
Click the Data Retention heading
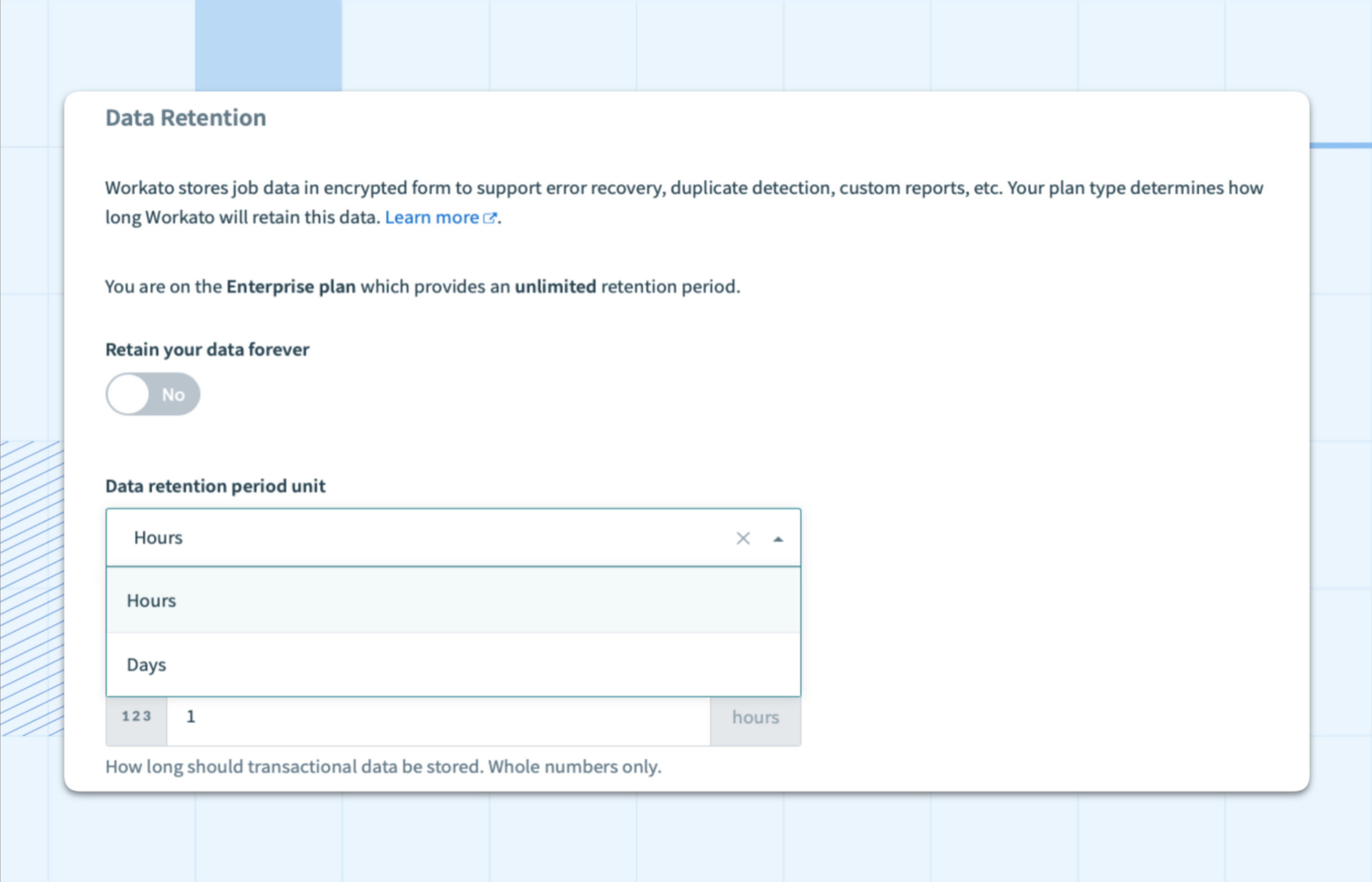click(x=185, y=118)
